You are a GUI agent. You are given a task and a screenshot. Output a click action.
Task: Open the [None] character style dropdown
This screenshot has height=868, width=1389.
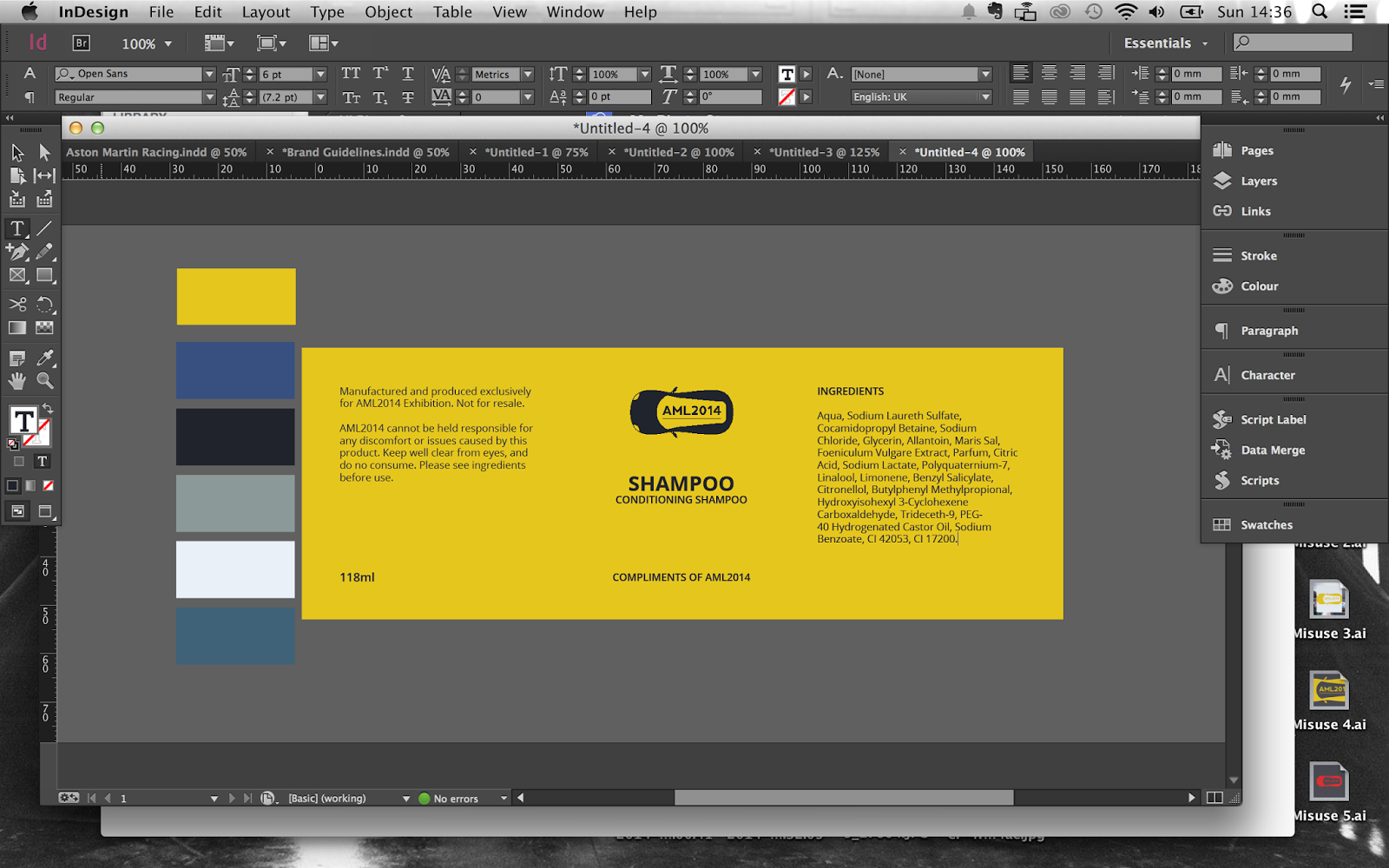[985, 75]
